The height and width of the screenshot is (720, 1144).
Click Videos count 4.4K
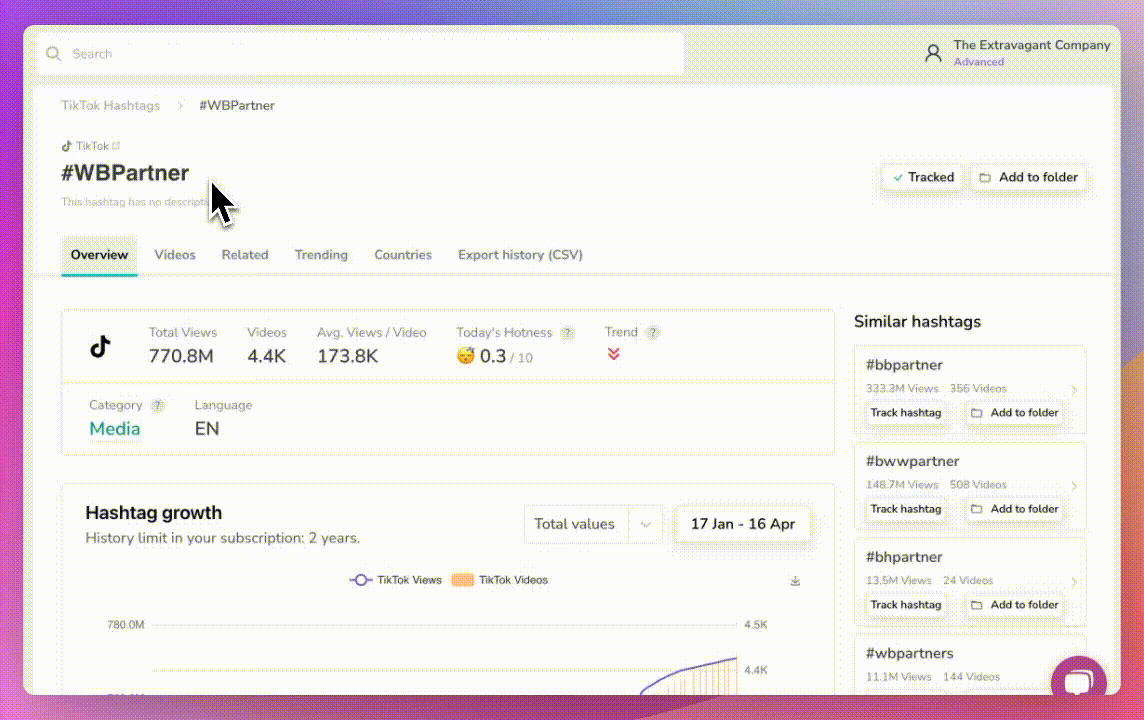point(266,357)
